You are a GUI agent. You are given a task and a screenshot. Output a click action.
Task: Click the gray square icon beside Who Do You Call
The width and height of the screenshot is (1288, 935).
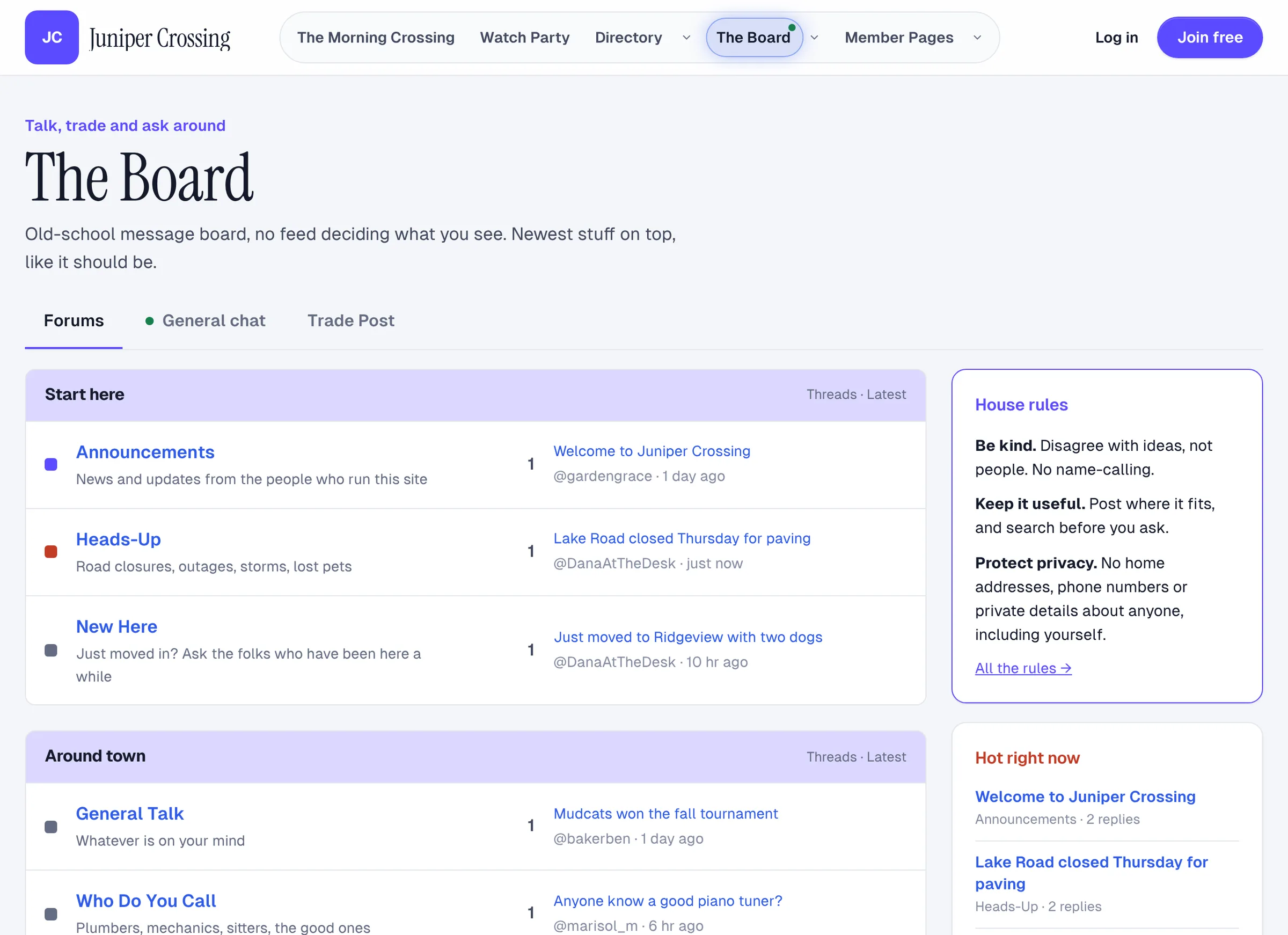(51, 914)
